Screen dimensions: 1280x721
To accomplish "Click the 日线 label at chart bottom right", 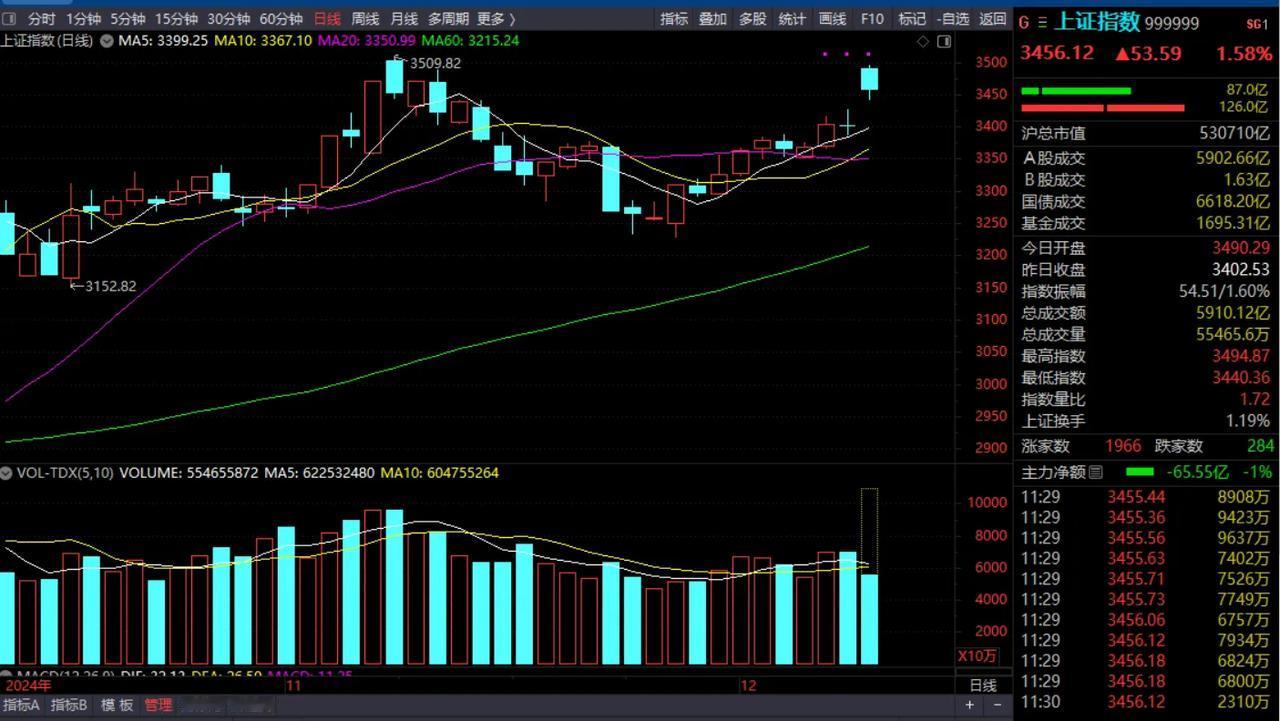I will pos(983,686).
